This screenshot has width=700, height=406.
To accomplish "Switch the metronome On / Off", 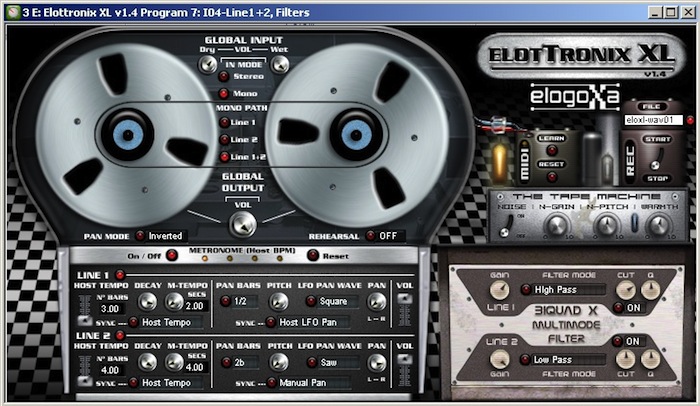I will tap(171, 255).
